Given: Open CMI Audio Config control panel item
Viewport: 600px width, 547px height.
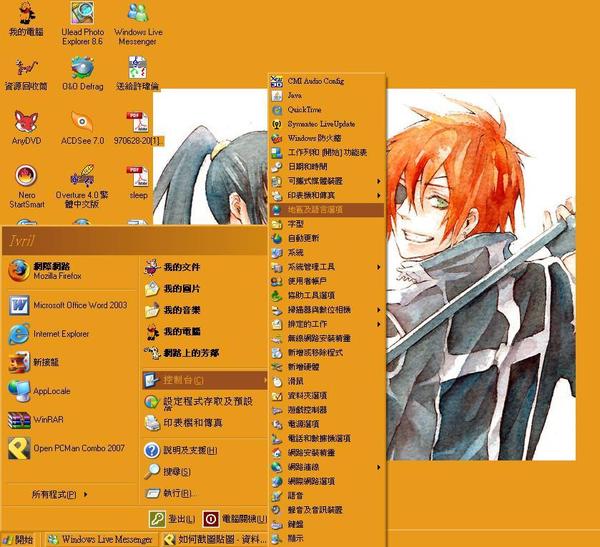Looking at the screenshot, I should [327, 81].
